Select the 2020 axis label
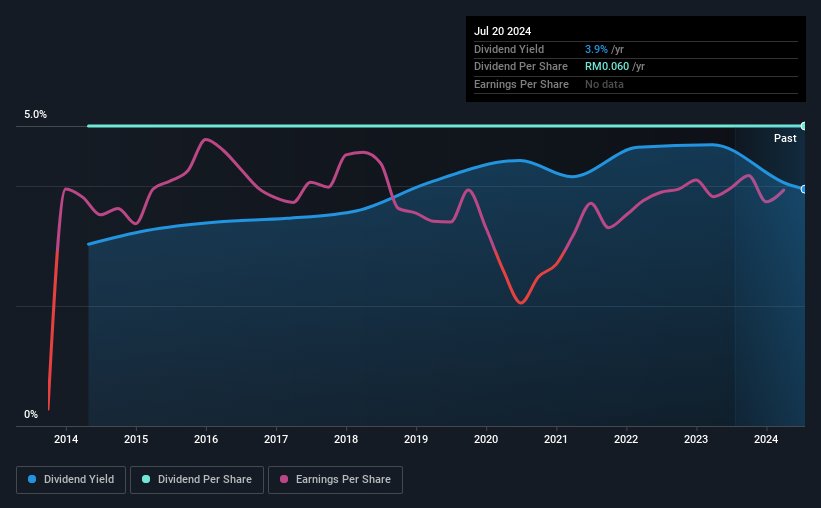The width and height of the screenshot is (821, 508). (486, 439)
